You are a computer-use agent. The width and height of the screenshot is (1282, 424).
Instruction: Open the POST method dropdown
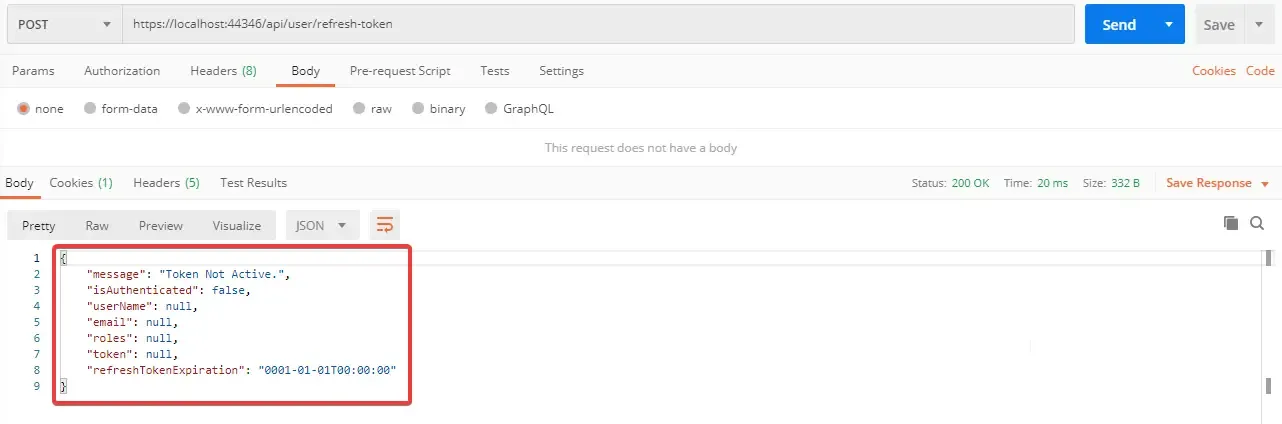63,24
